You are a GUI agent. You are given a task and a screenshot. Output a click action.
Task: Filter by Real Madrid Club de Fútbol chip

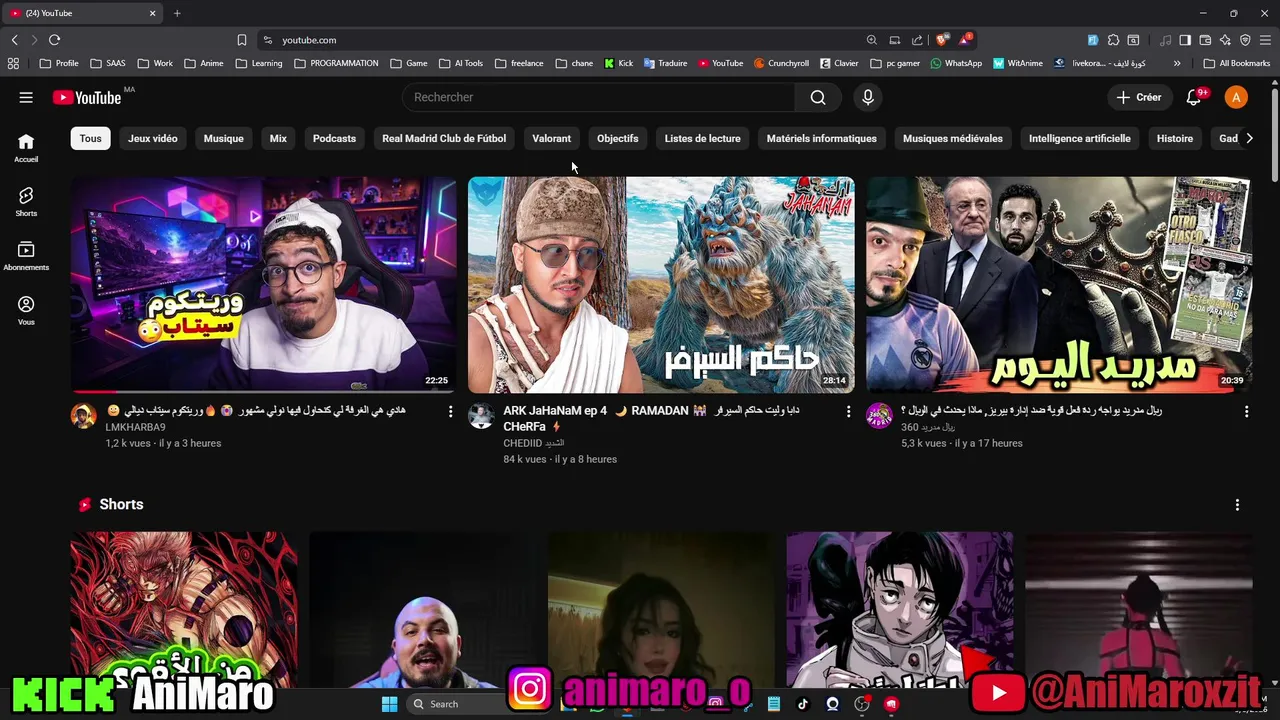tap(444, 138)
